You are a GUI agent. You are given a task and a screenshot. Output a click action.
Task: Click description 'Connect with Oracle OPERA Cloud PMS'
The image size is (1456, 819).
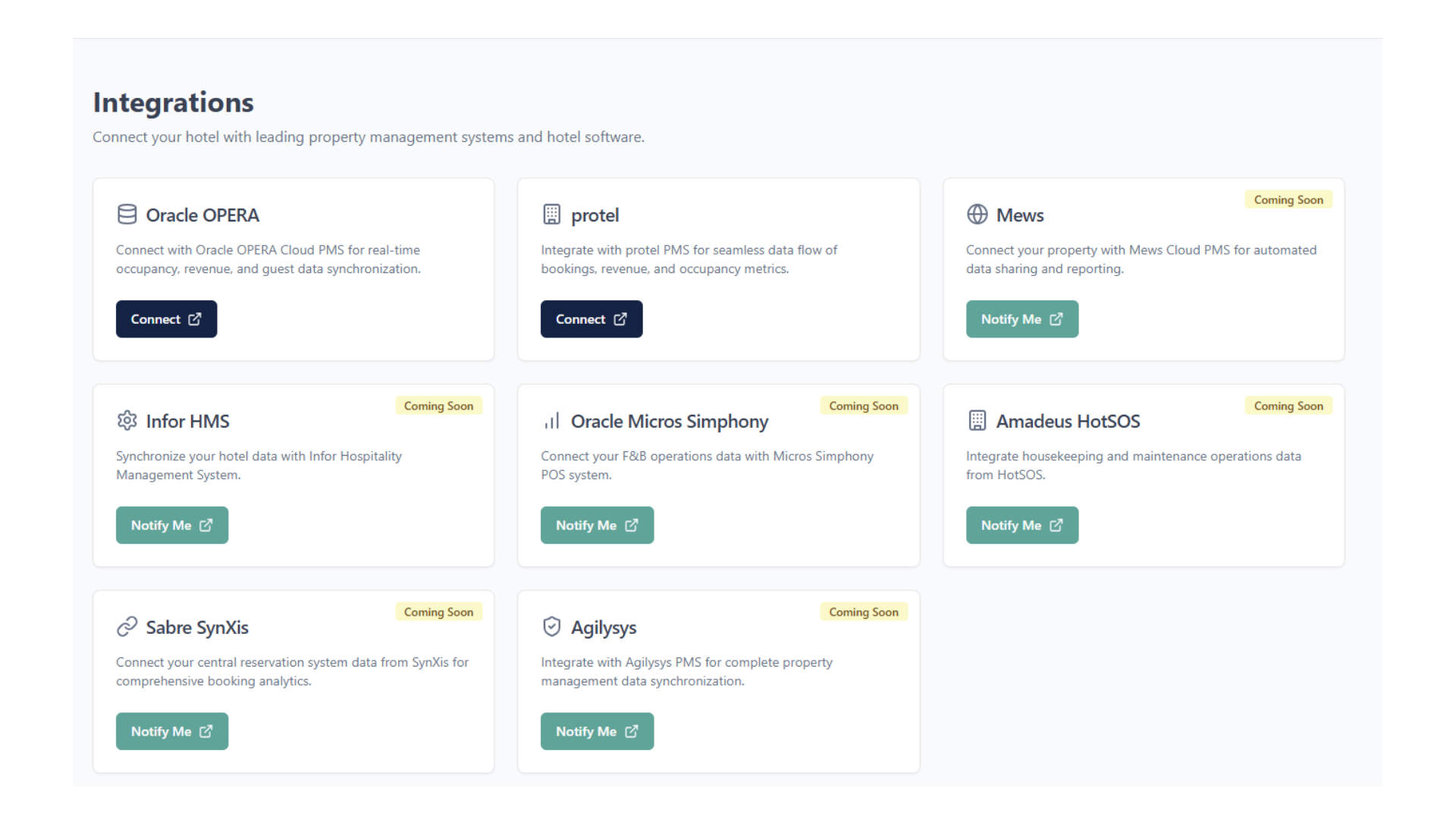(x=268, y=259)
